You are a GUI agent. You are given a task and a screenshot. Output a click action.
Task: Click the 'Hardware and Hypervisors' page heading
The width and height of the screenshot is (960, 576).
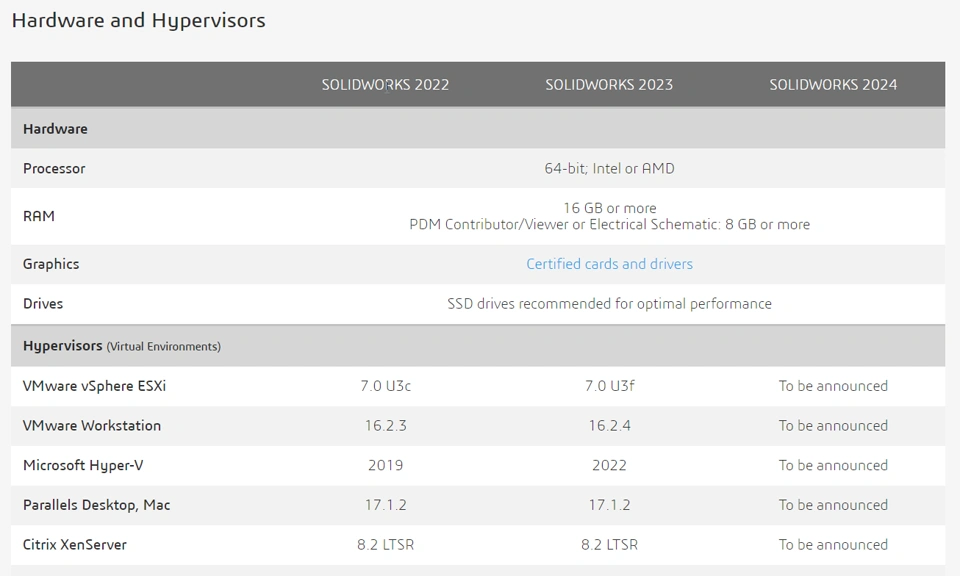(x=138, y=20)
